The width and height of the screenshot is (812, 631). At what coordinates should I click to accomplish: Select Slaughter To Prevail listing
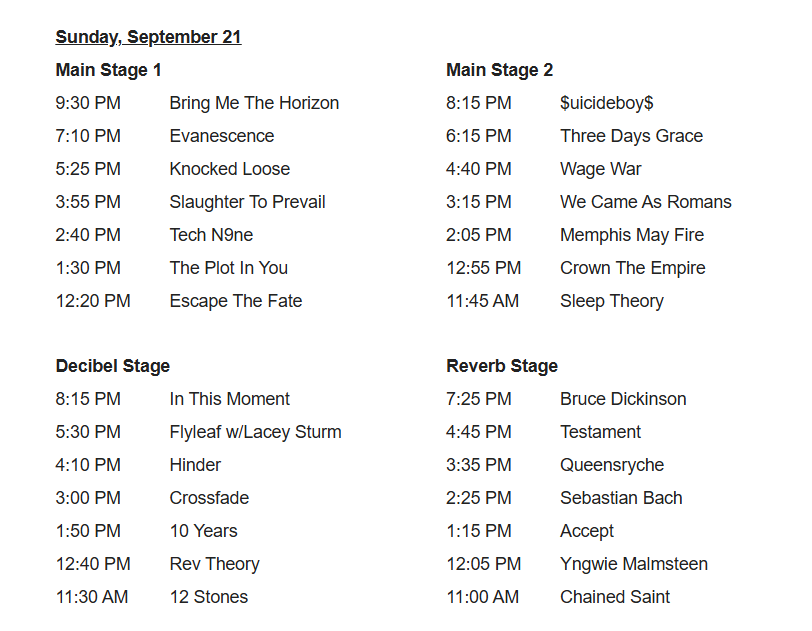[x=247, y=202]
